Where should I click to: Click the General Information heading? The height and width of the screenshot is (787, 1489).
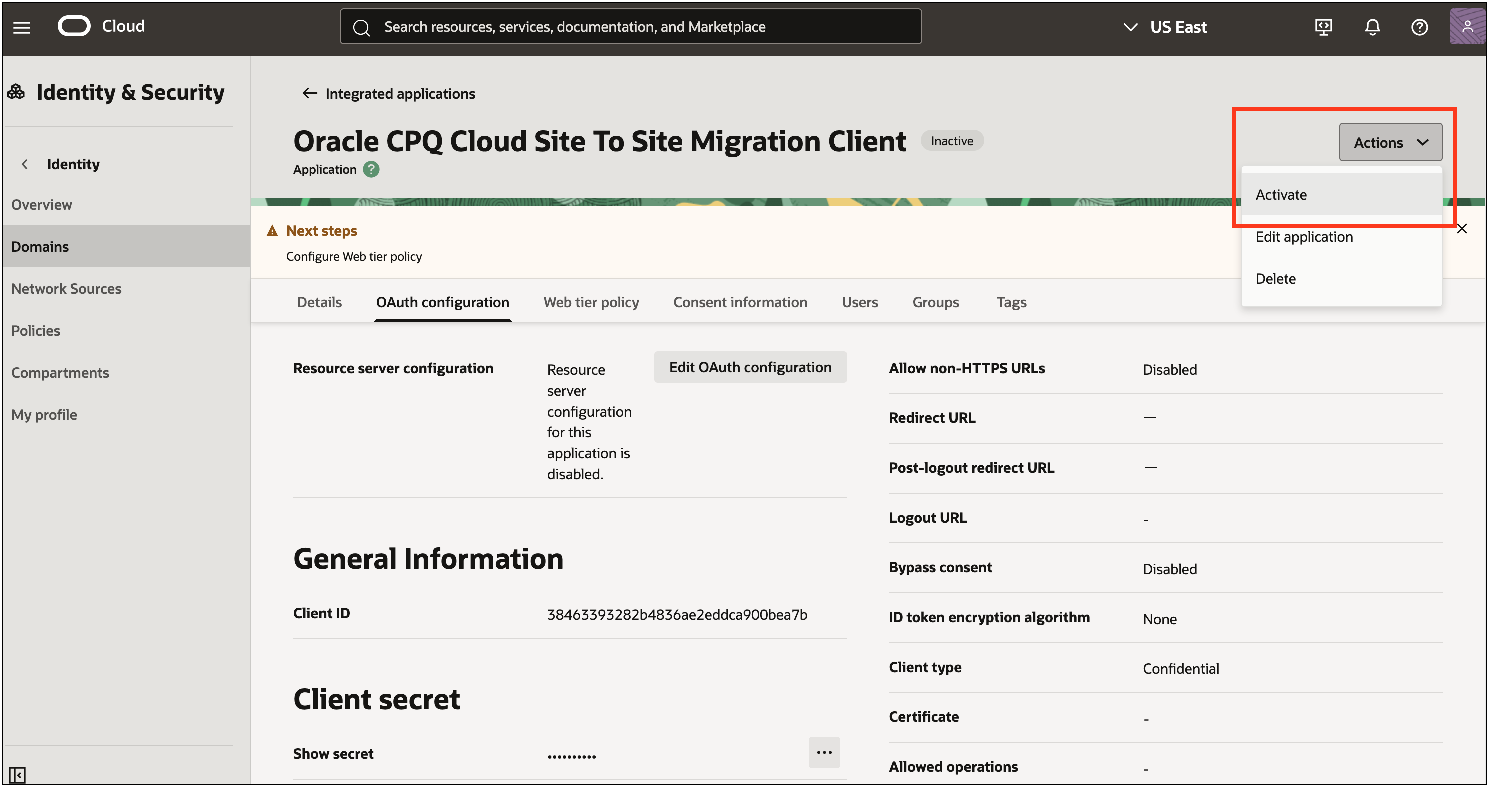428,559
